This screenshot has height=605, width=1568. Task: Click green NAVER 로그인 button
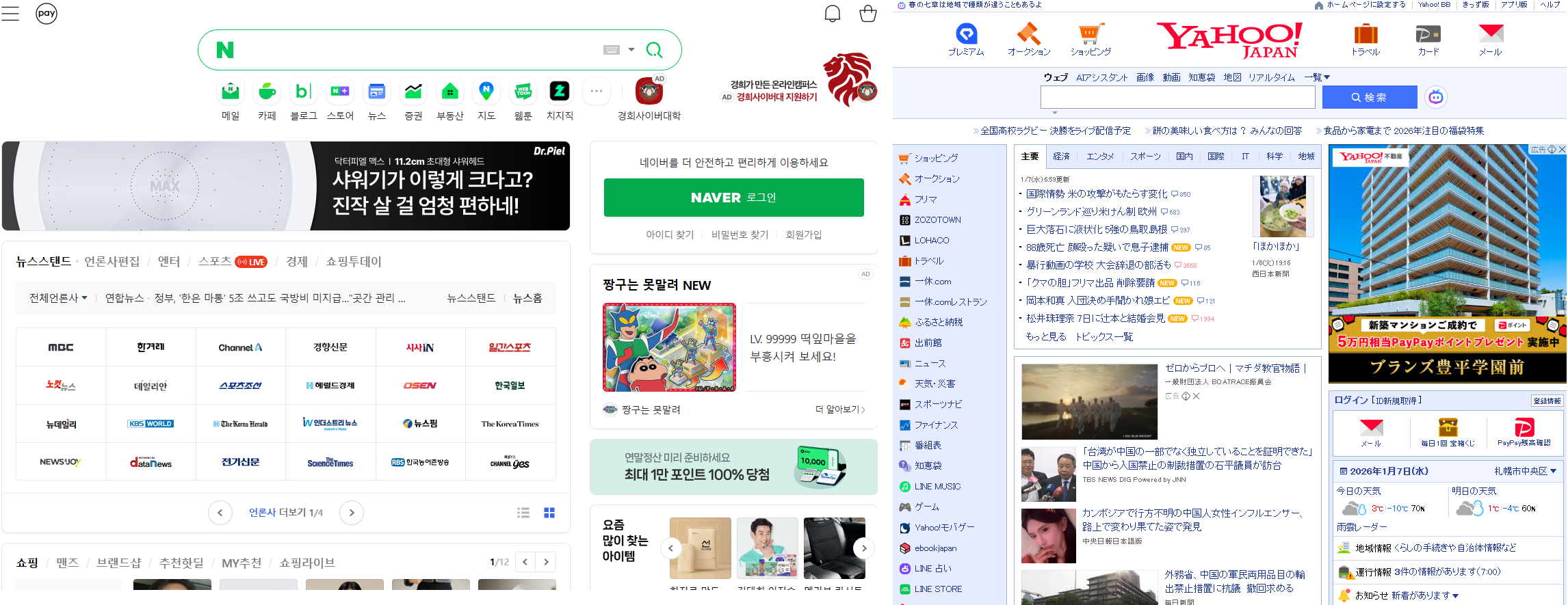[x=733, y=198]
